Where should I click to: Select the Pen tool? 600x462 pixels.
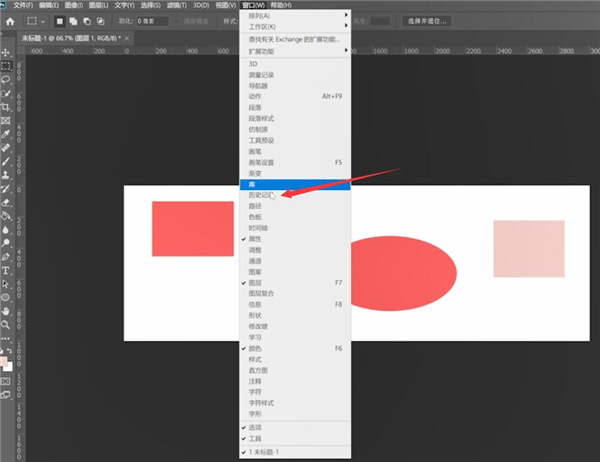point(6,257)
